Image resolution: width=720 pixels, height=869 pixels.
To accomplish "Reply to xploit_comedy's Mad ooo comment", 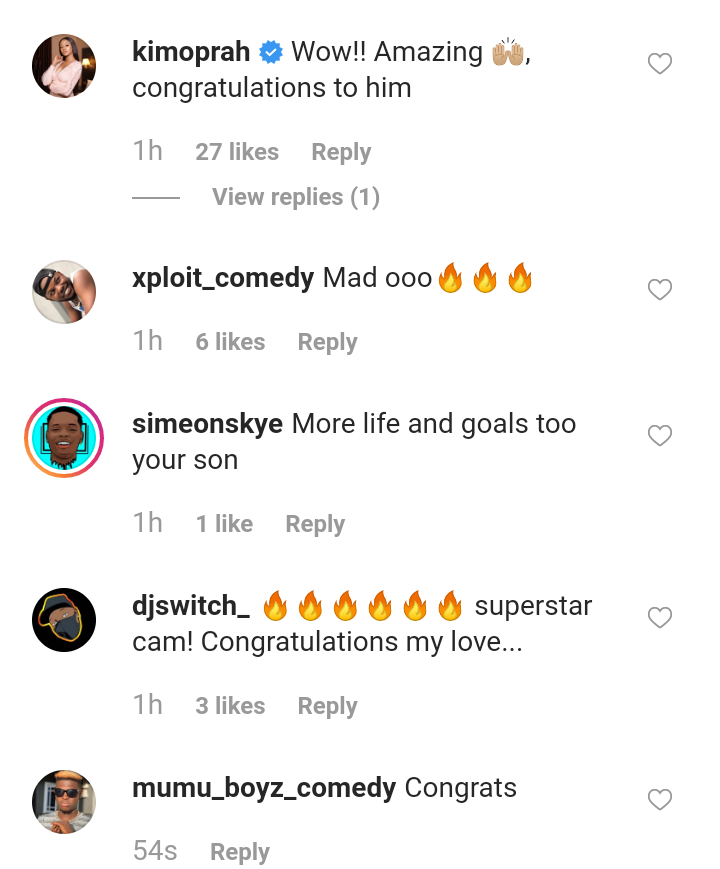I will click(327, 342).
